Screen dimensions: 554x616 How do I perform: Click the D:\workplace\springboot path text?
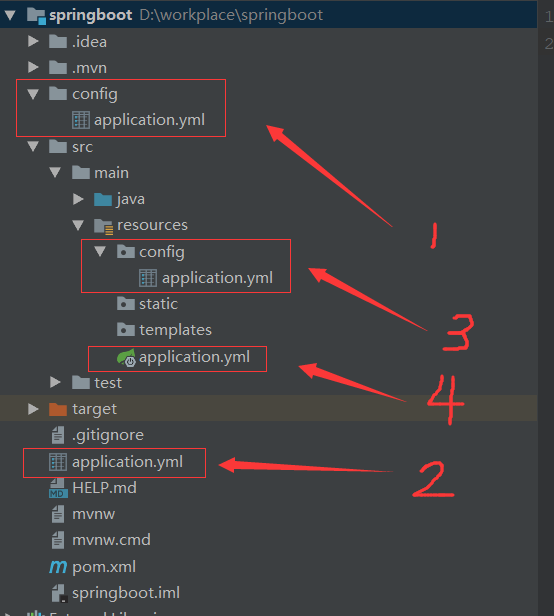pyautogui.click(x=231, y=15)
